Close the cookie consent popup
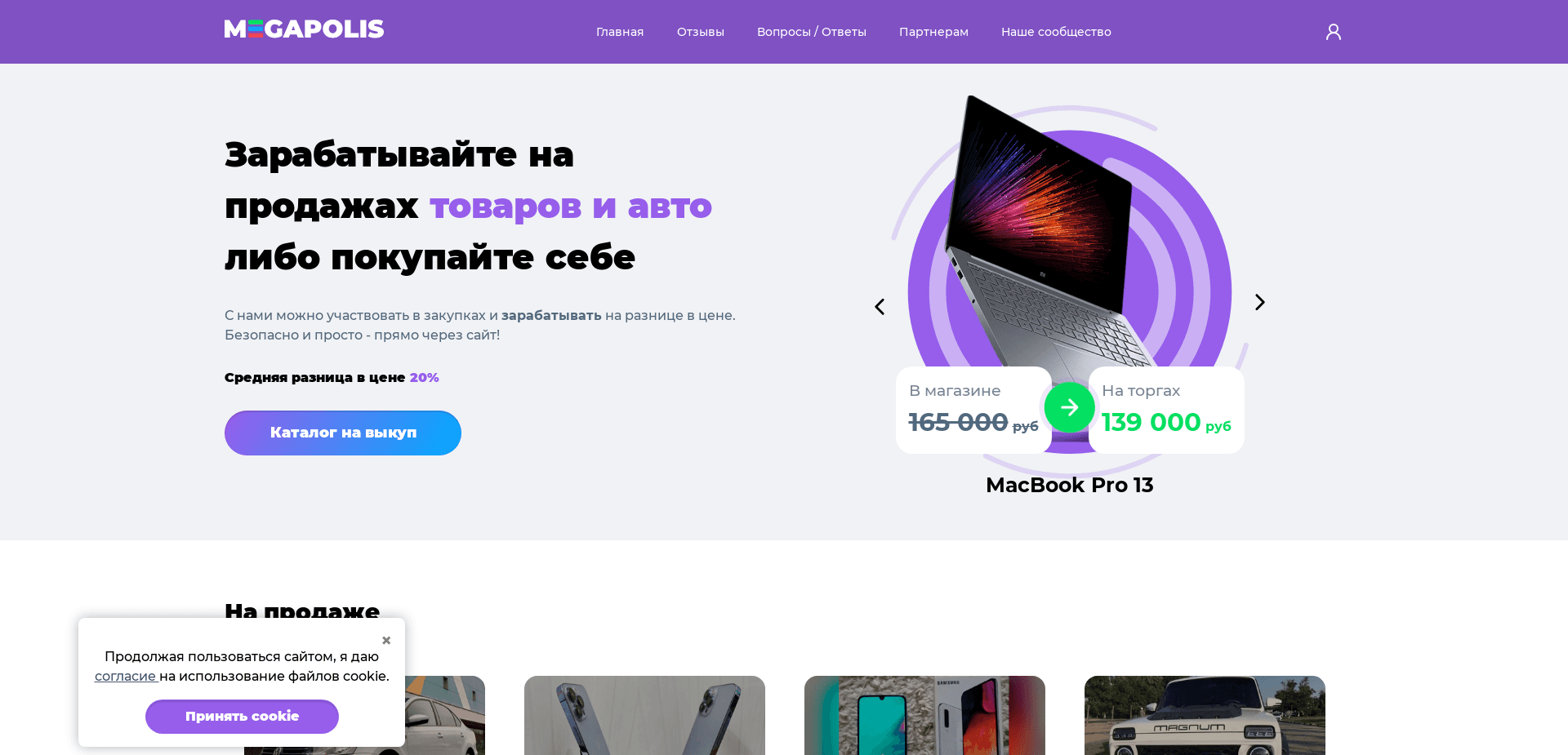 386,641
